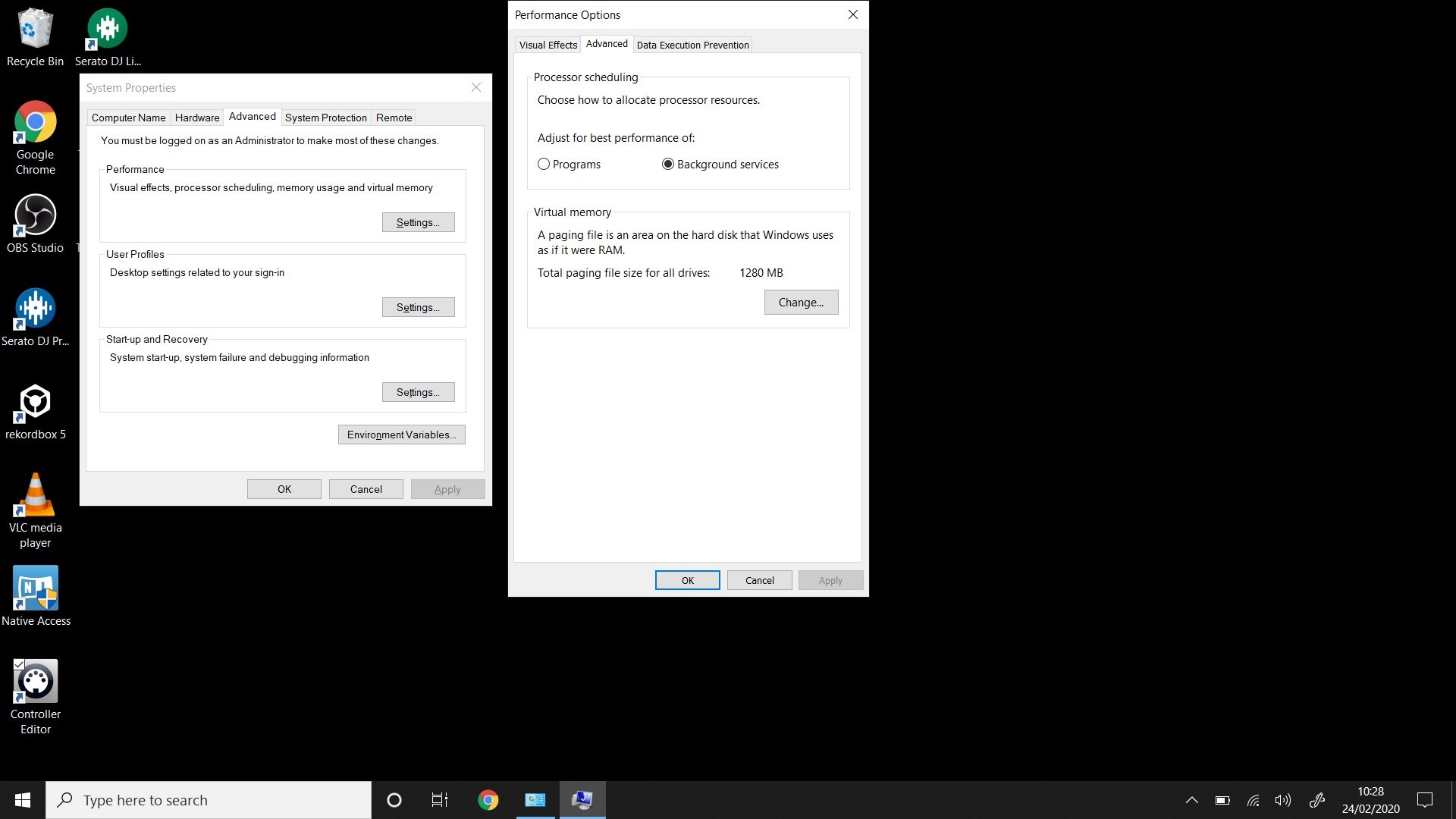The image size is (1456, 819).
Task: Select the Programs radio button
Action: (544, 165)
